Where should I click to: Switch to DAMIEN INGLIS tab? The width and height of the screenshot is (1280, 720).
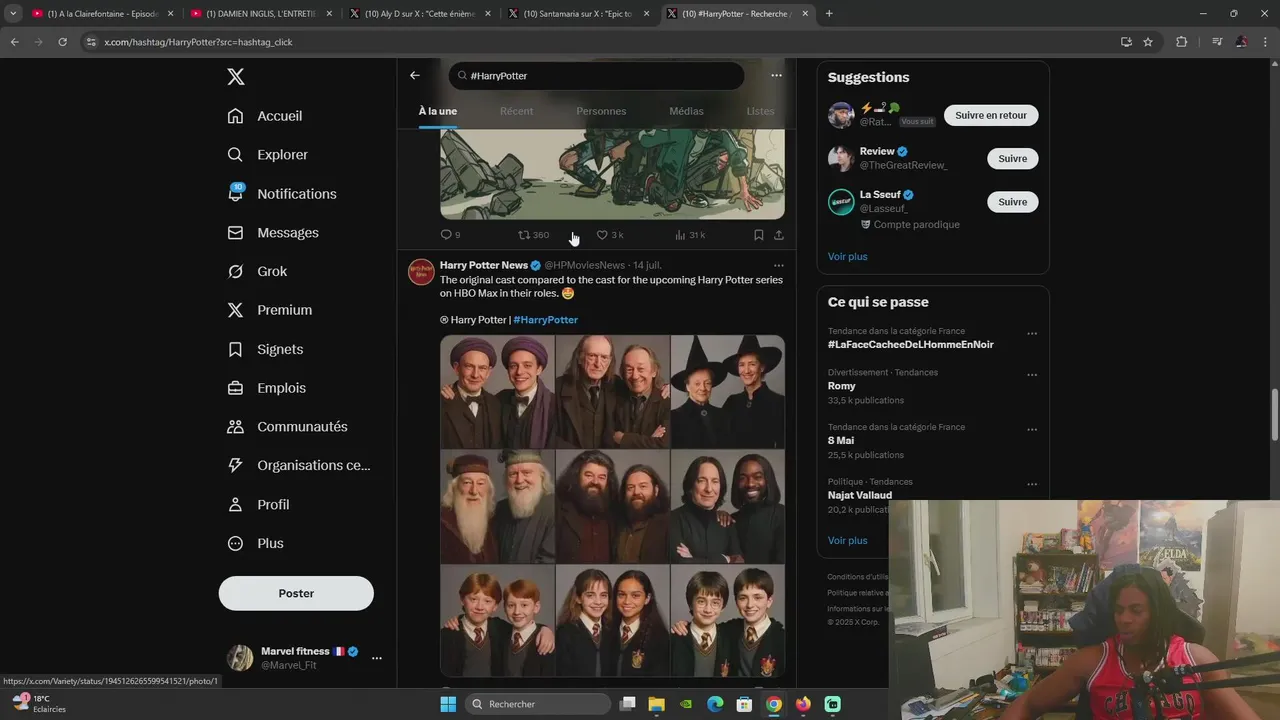tap(260, 14)
